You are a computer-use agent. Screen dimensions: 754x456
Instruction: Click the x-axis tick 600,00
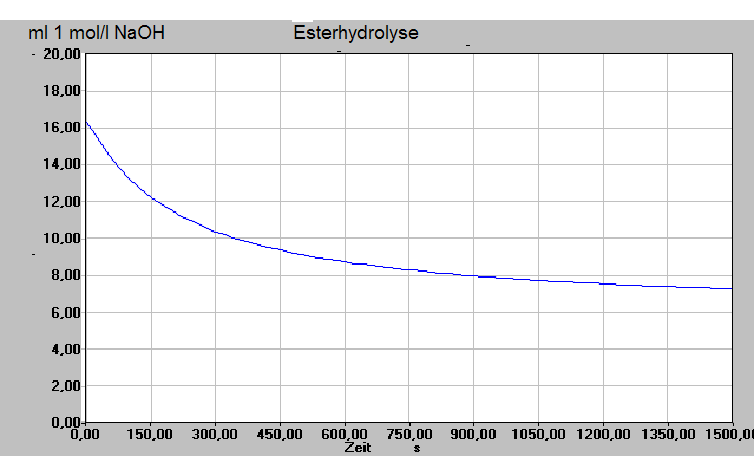point(344,434)
